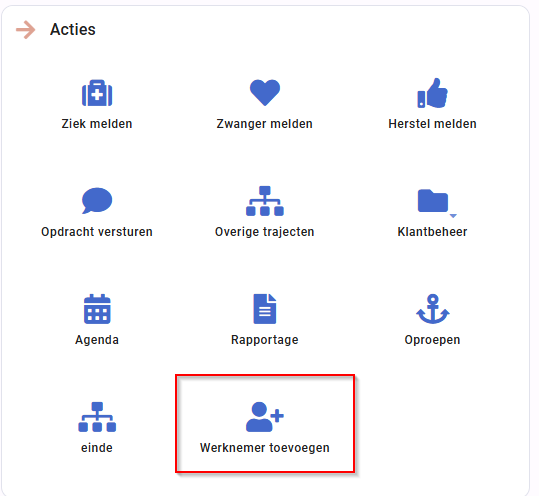Click the Acties panel heading
This screenshot has height=496, width=539.
tap(73, 30)
